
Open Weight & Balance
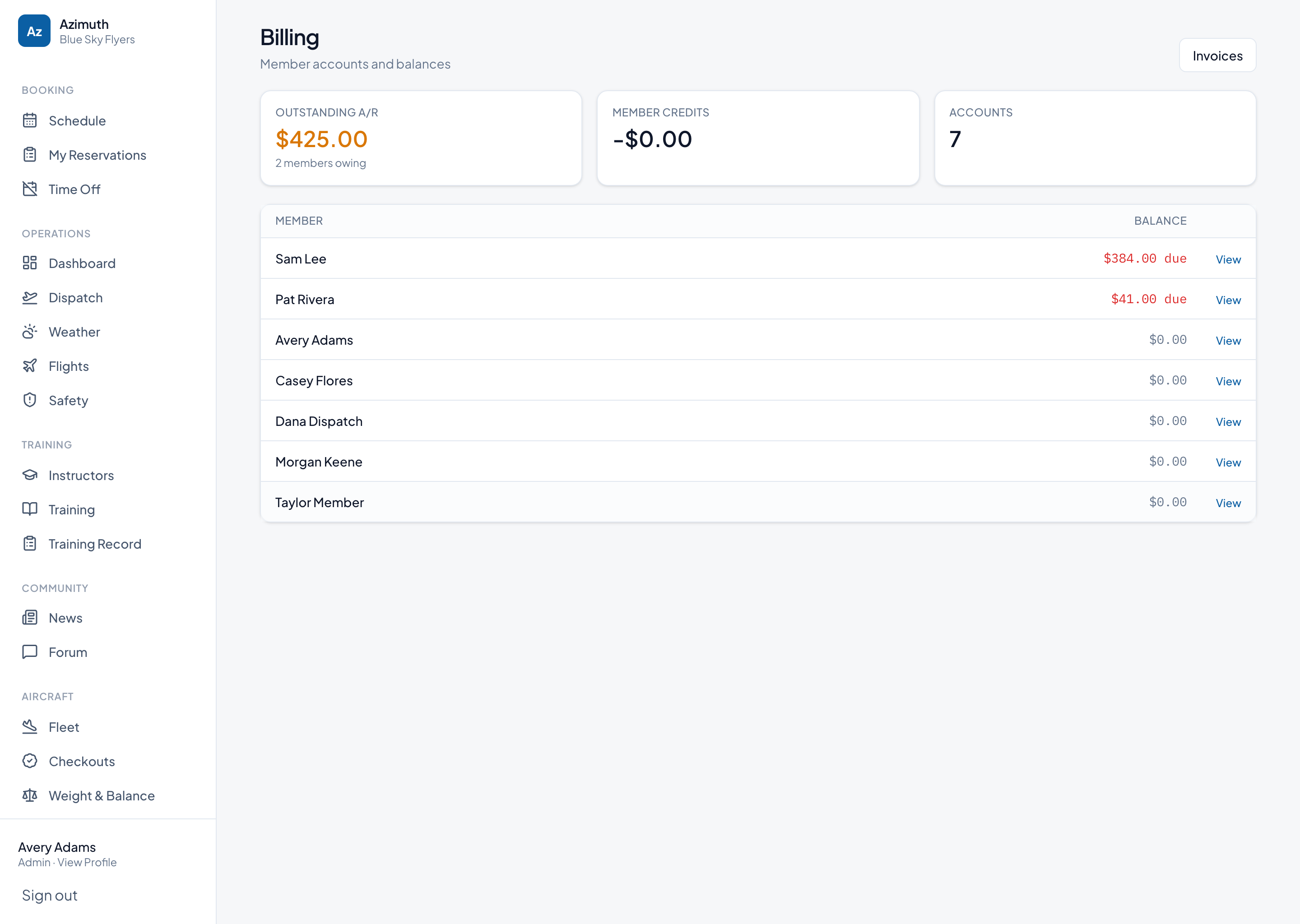[102, 796]
